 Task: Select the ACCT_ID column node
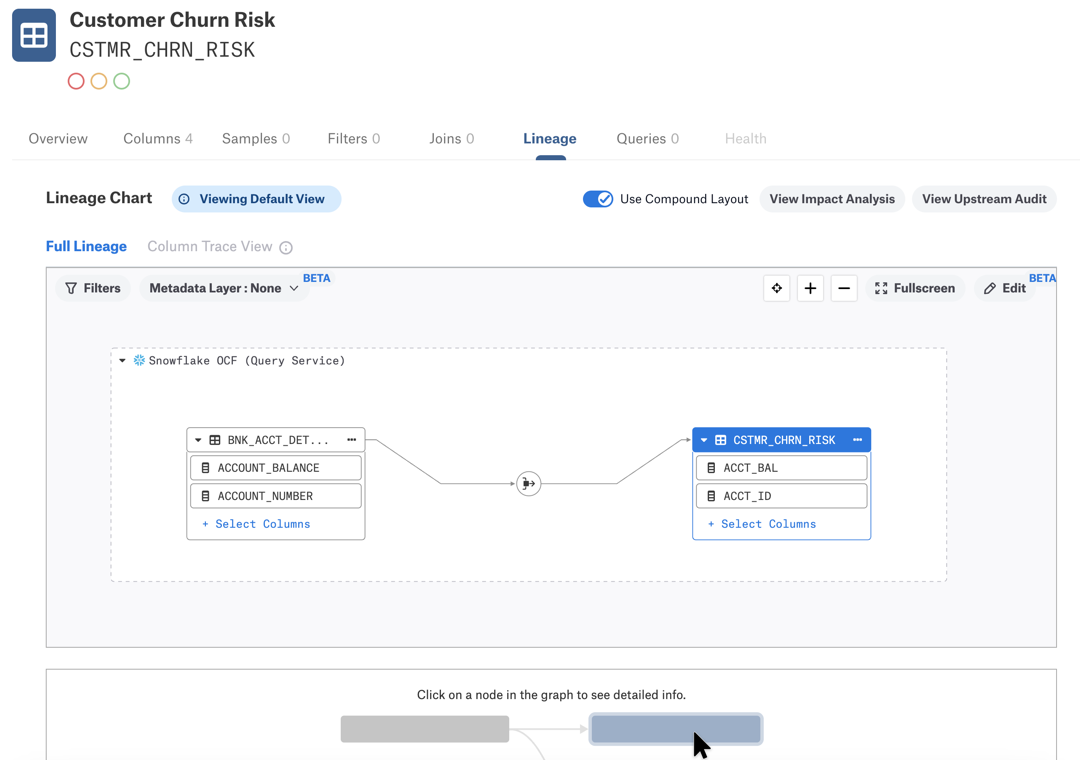pyautogui.click(x=782, y=496)
